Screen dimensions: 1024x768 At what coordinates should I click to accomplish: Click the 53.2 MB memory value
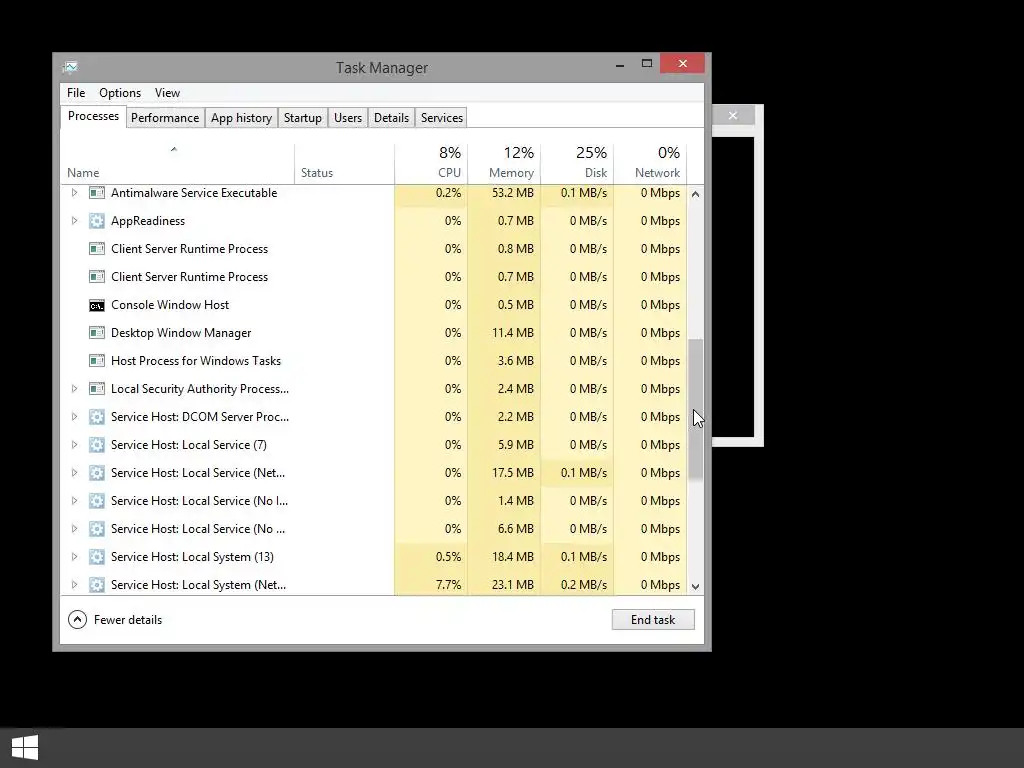pyautogui.click(x=513, y=193)
